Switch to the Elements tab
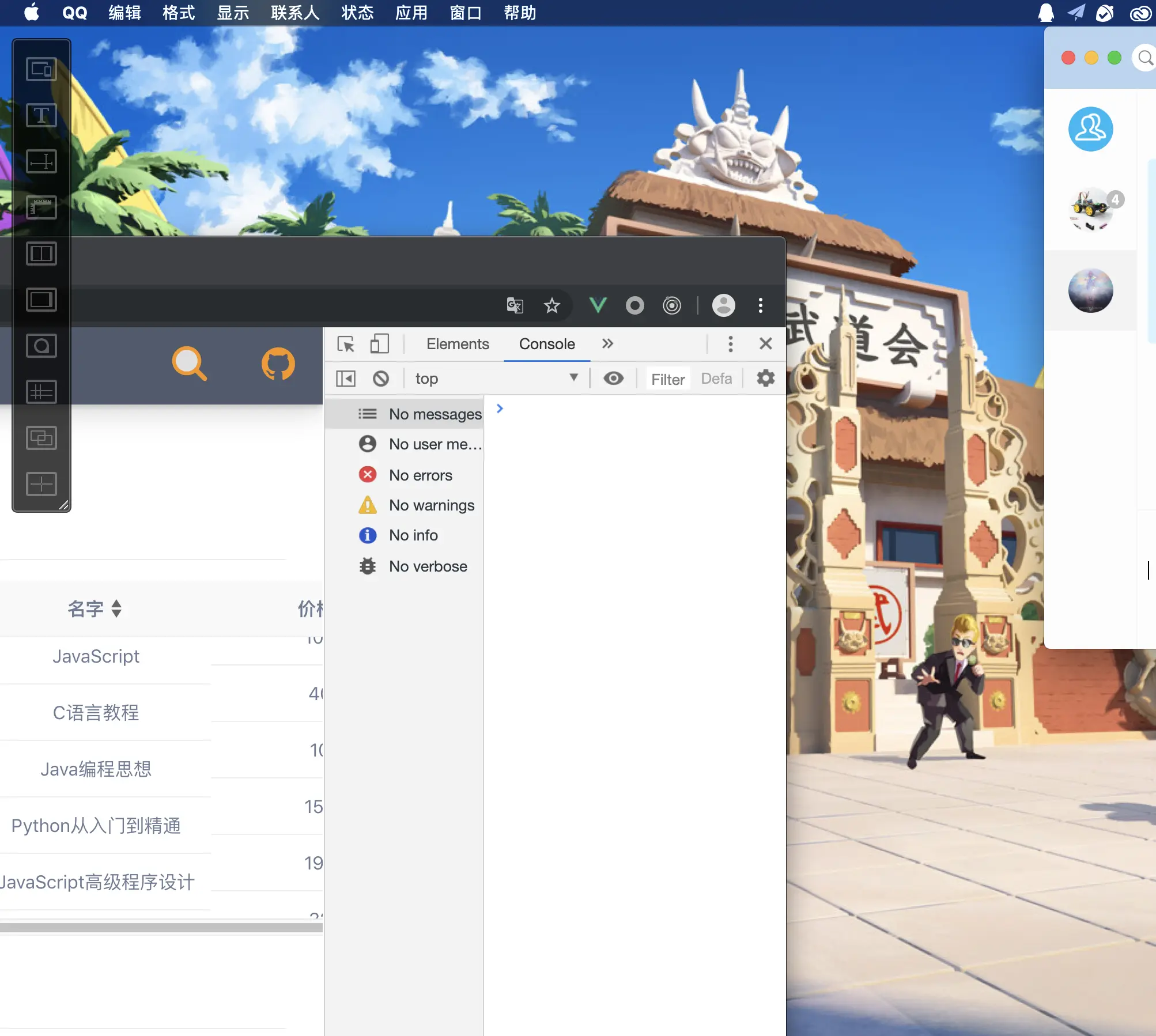 pyautogui.click(x=458, y=344)
